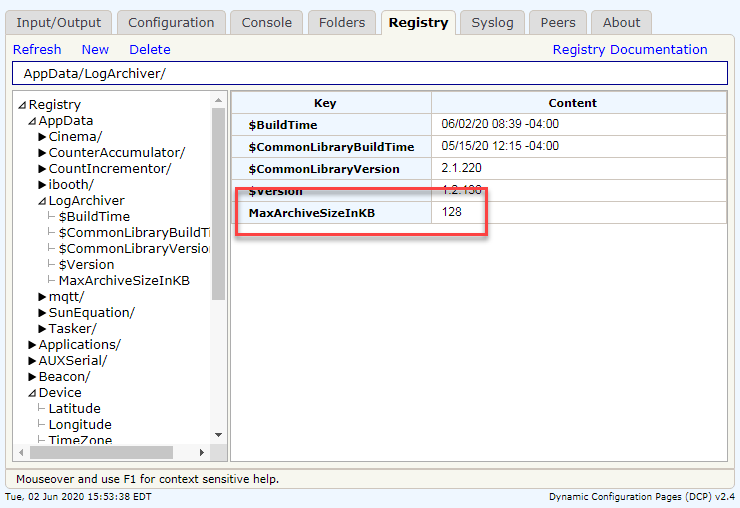The height and width of the screenshot is (508, 740).
Task: Click the New registry key link
Action: click(95, 50)
